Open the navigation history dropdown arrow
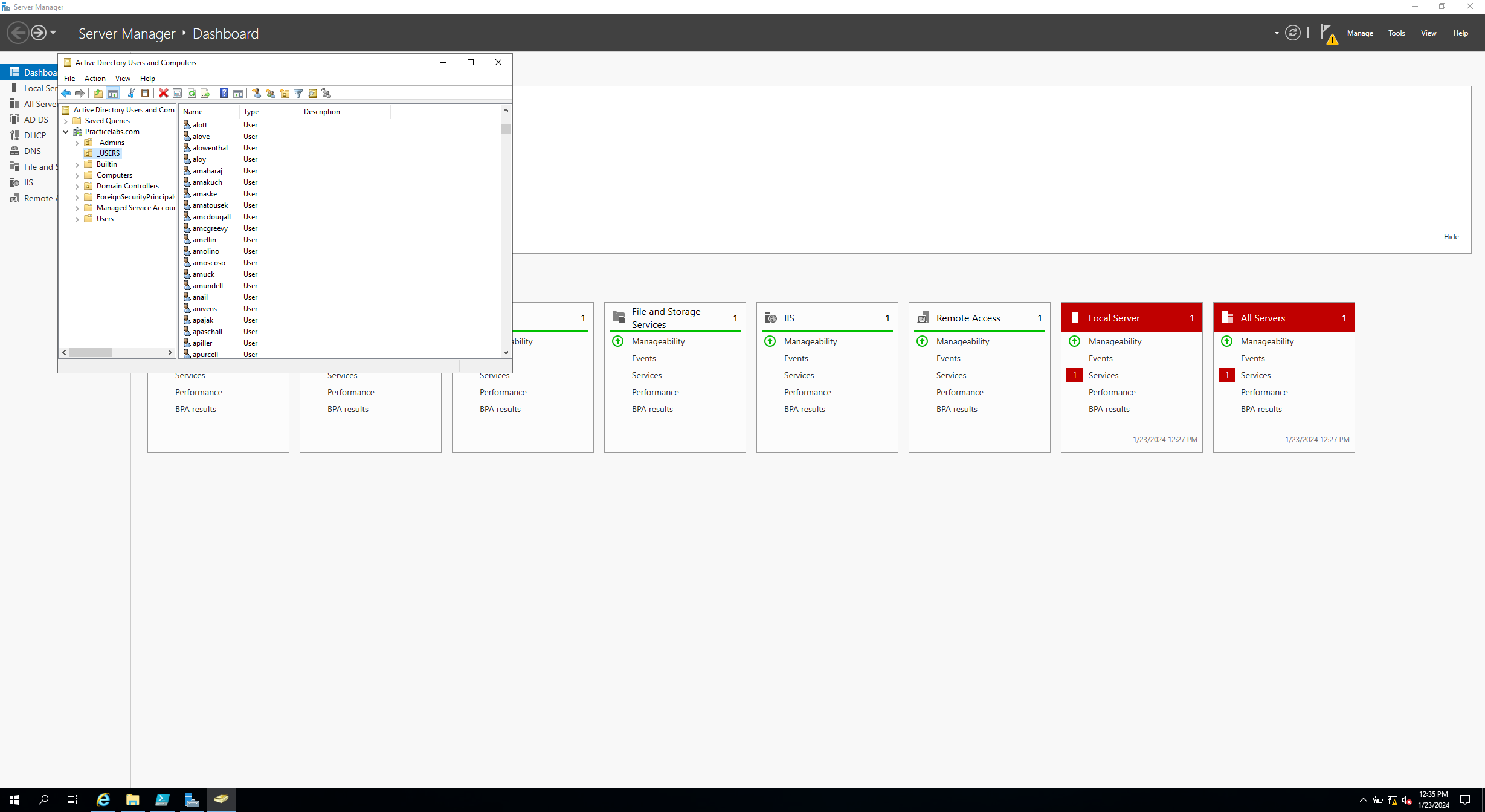The height and width of the screenshot is (812, 1485). click(53, 33)
